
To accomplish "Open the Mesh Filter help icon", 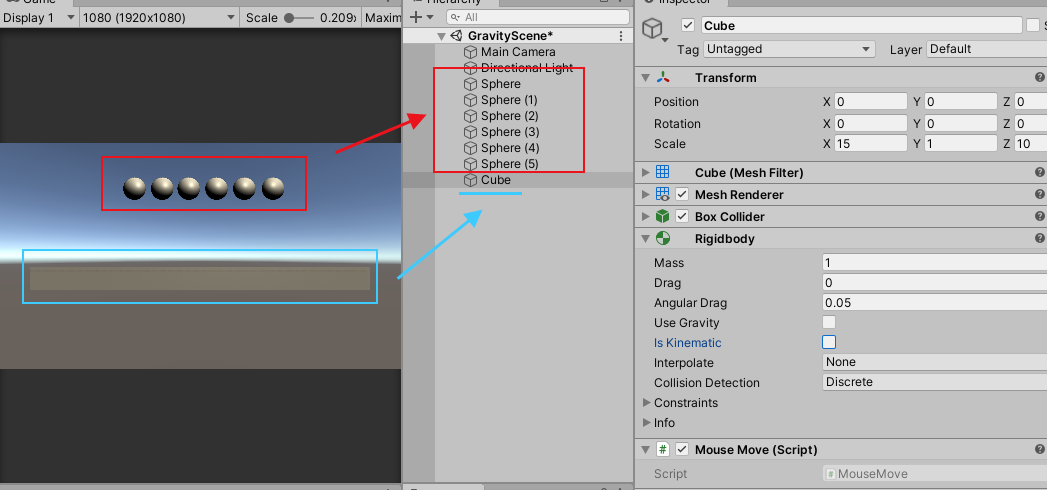I will (x=1040, y=172).
